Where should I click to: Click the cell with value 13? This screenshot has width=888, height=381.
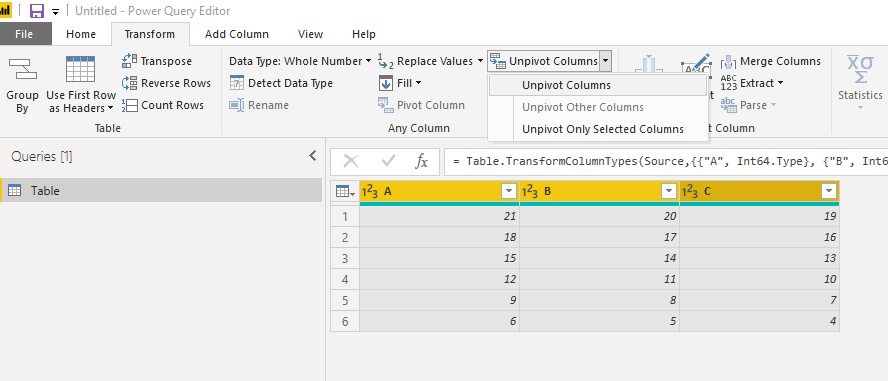[759, 258]
